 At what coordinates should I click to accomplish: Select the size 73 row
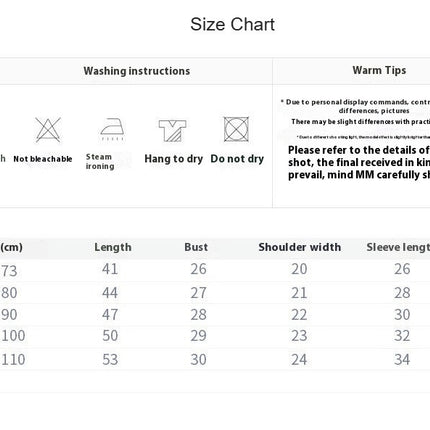[x=215, y=270]
